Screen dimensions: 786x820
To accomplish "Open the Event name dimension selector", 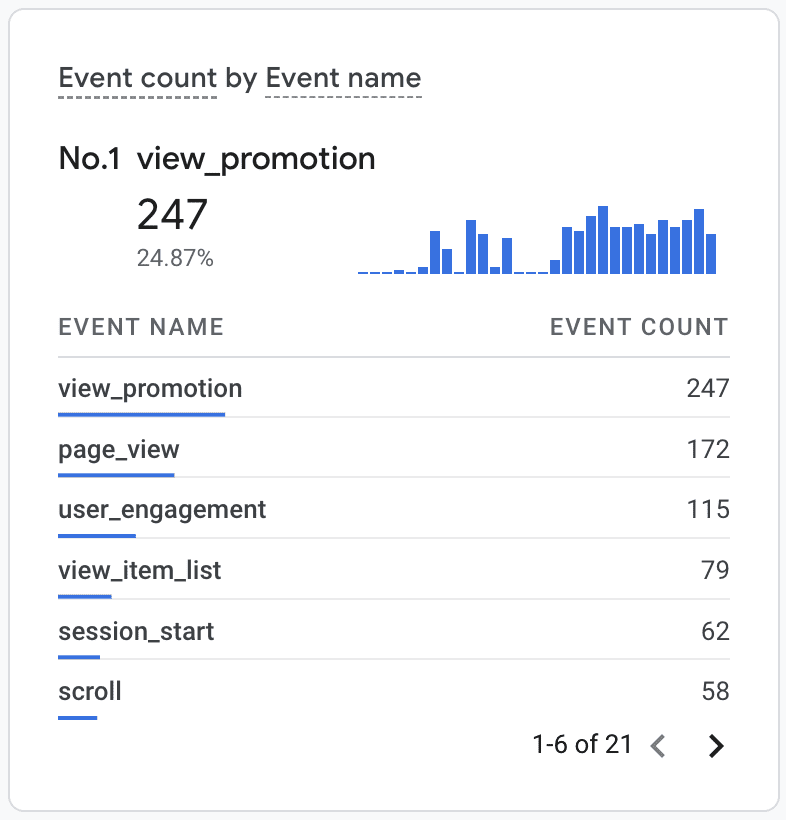I will tap(342, 77).
